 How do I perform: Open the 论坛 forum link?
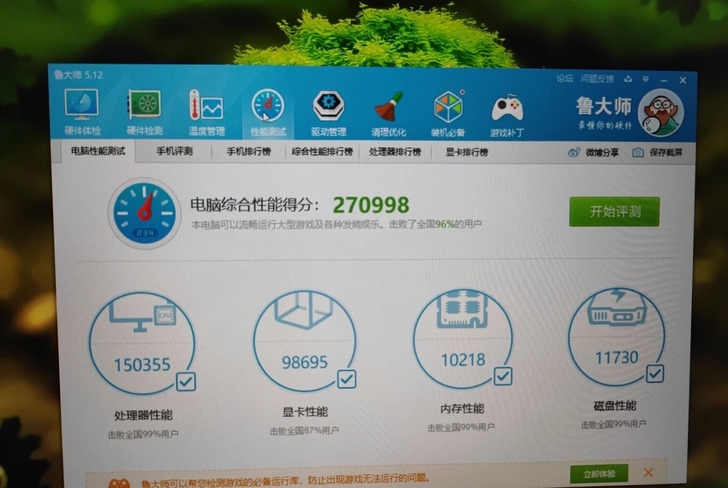point(565,78)
